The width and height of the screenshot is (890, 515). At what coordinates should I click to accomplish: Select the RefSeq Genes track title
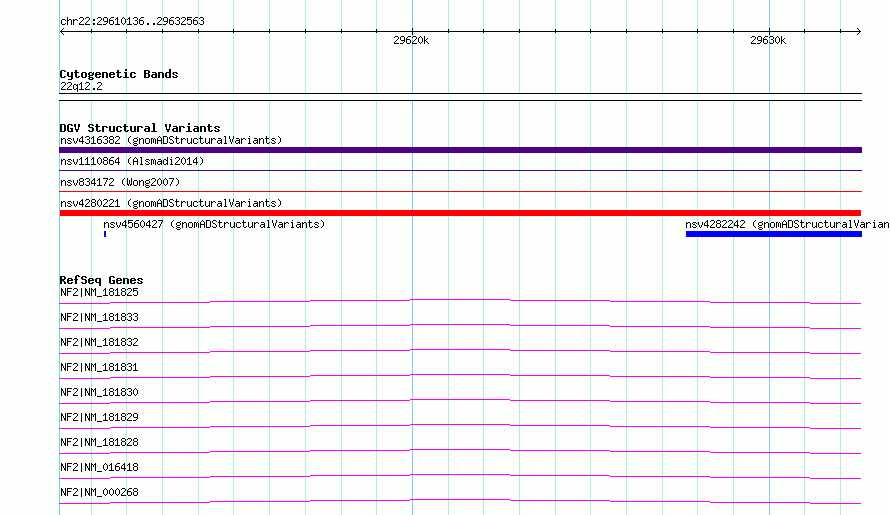coord(101,280)
